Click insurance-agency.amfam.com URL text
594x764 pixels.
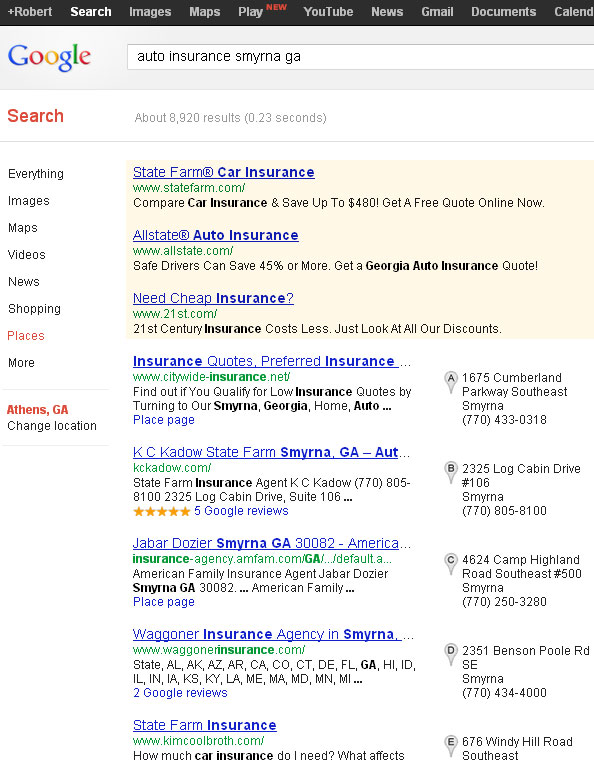pos(262,559)
